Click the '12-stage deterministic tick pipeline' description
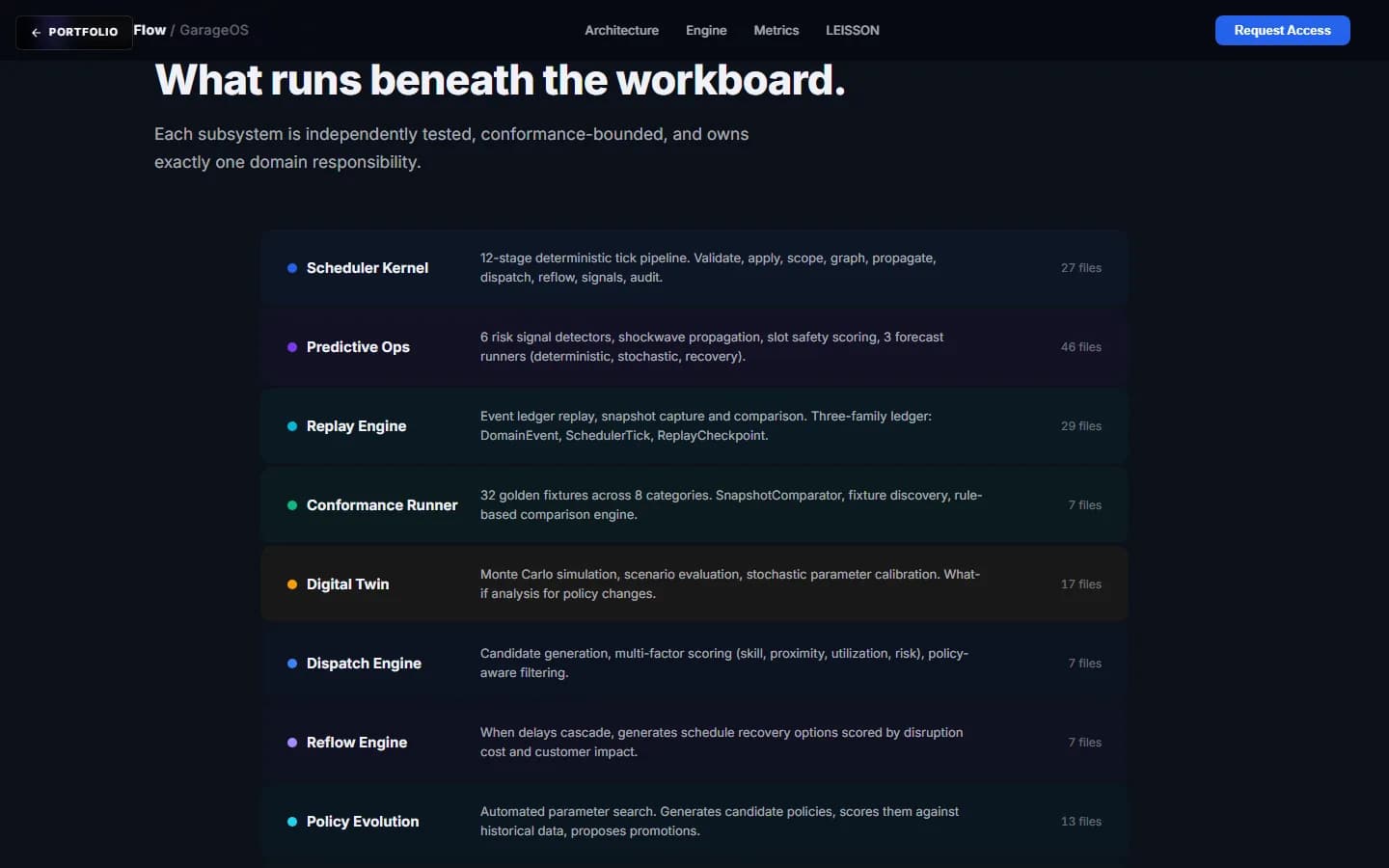The height and width of the screenshot is (868, 1389). click(708, 268)
